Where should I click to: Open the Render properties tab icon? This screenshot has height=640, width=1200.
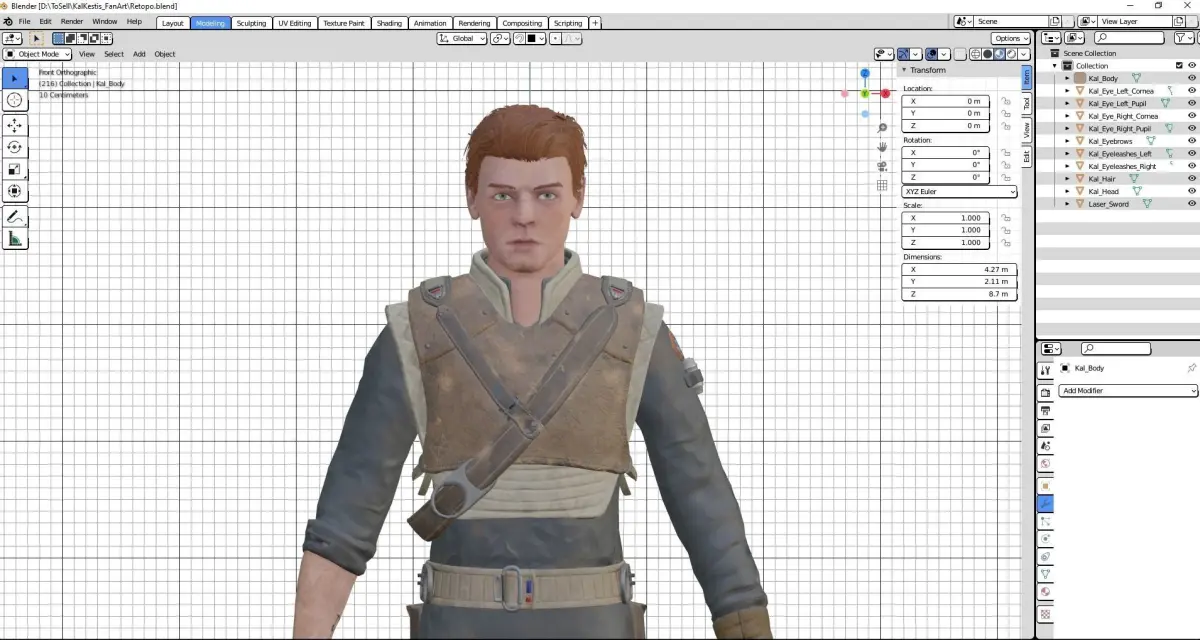tap(1045, 393)
